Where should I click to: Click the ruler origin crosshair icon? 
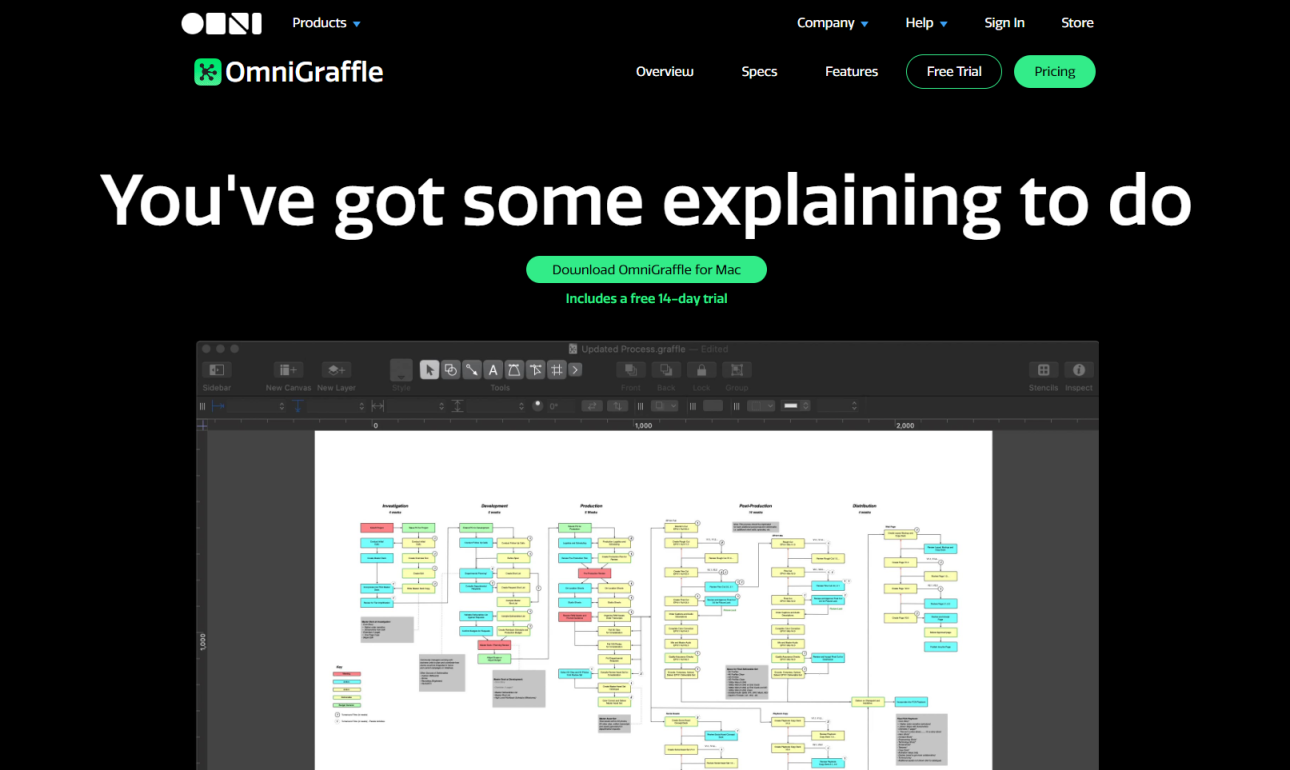click(x=203, y=425)
